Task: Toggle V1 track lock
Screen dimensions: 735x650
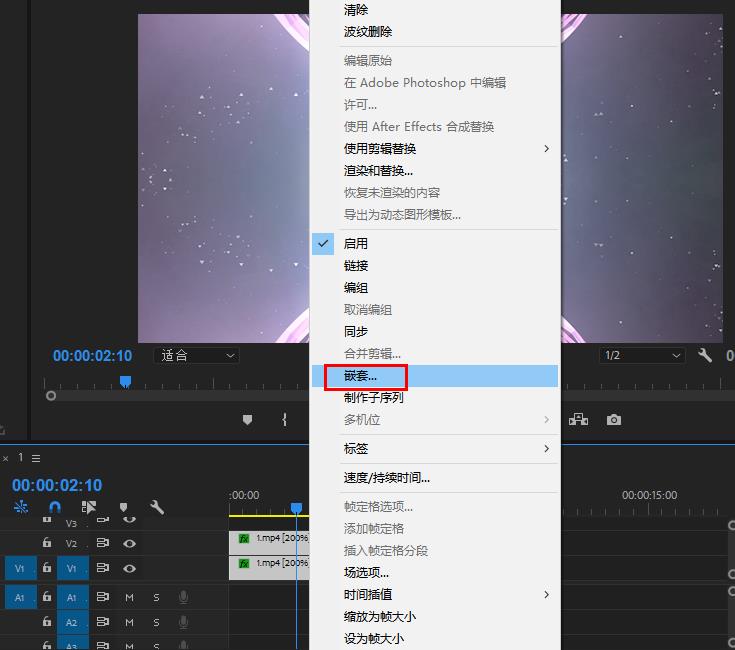Action: pyautogui.click(x=47, y=568)
